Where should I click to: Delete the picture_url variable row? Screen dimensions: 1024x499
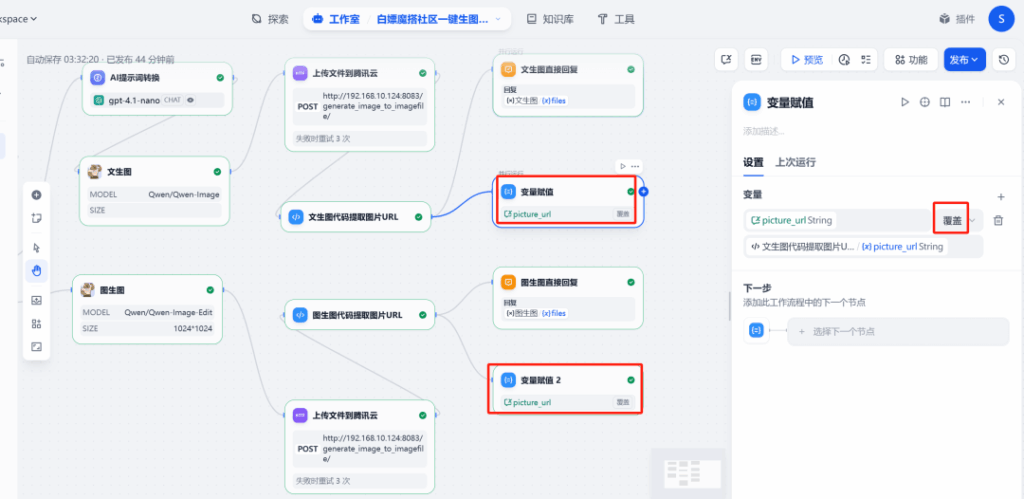click(x=998, y=220)
